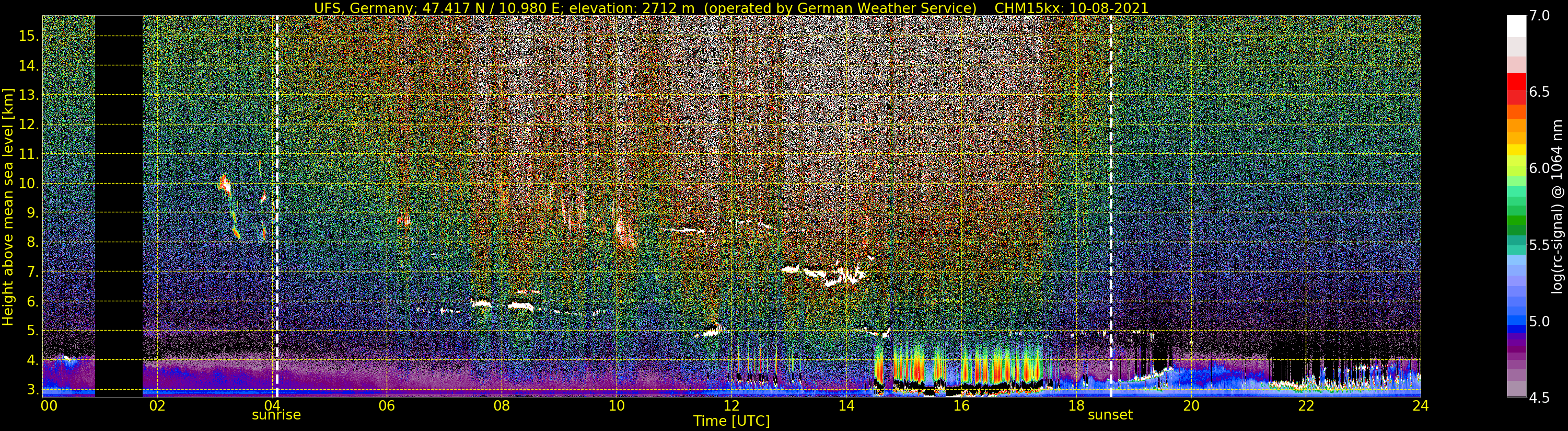
Task: Click the '5.0' colorbar tick value
Action: tap(1539, 321)
